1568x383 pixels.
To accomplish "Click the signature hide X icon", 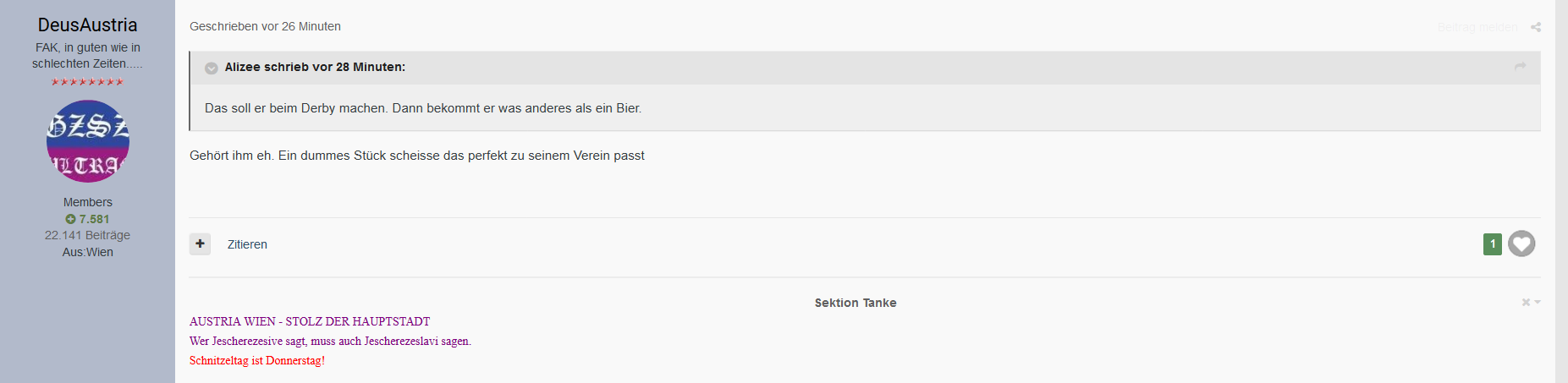I will [x=1526, y=302].
